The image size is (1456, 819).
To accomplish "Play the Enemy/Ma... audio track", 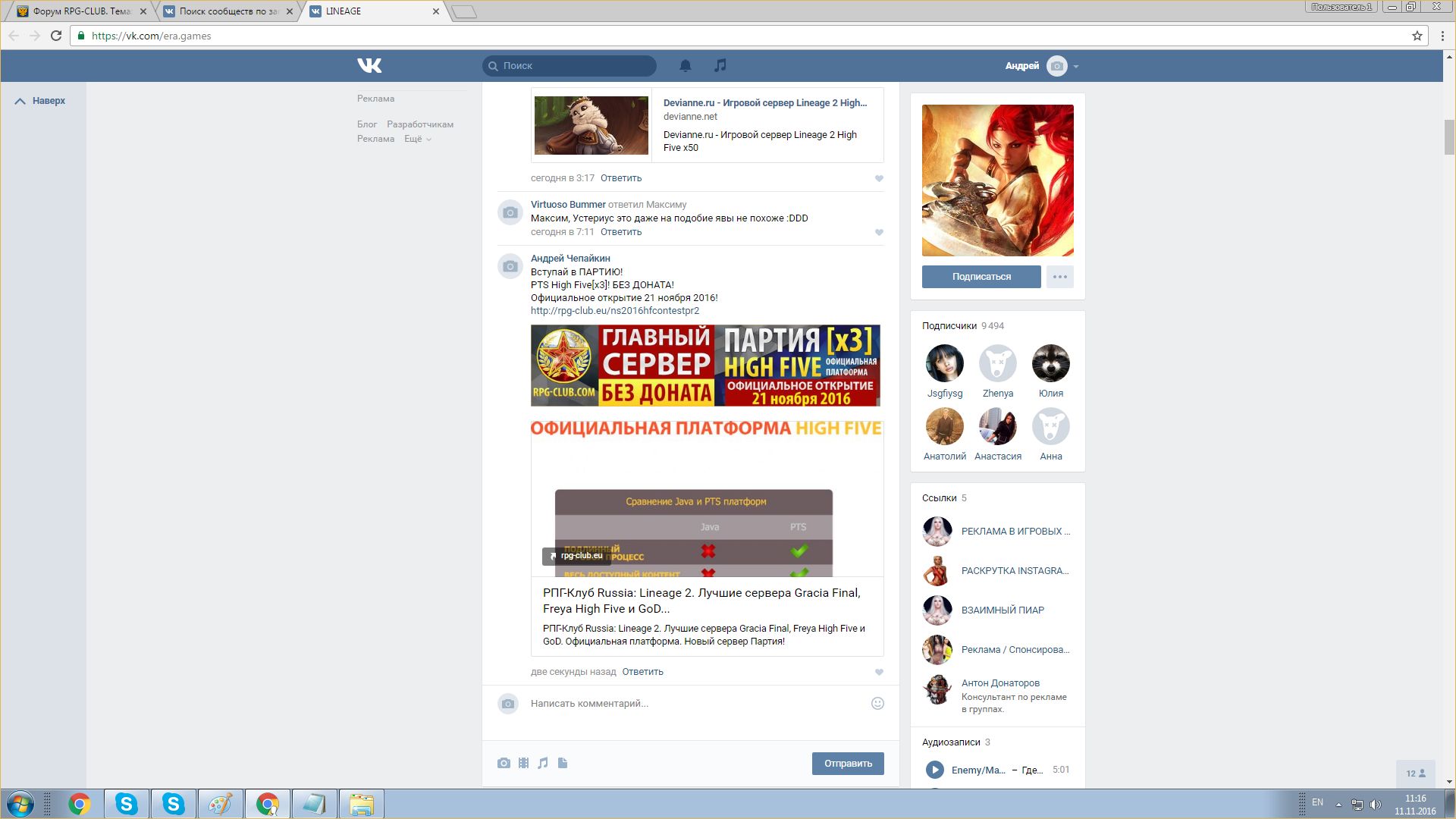I will [x=934, y=770].
